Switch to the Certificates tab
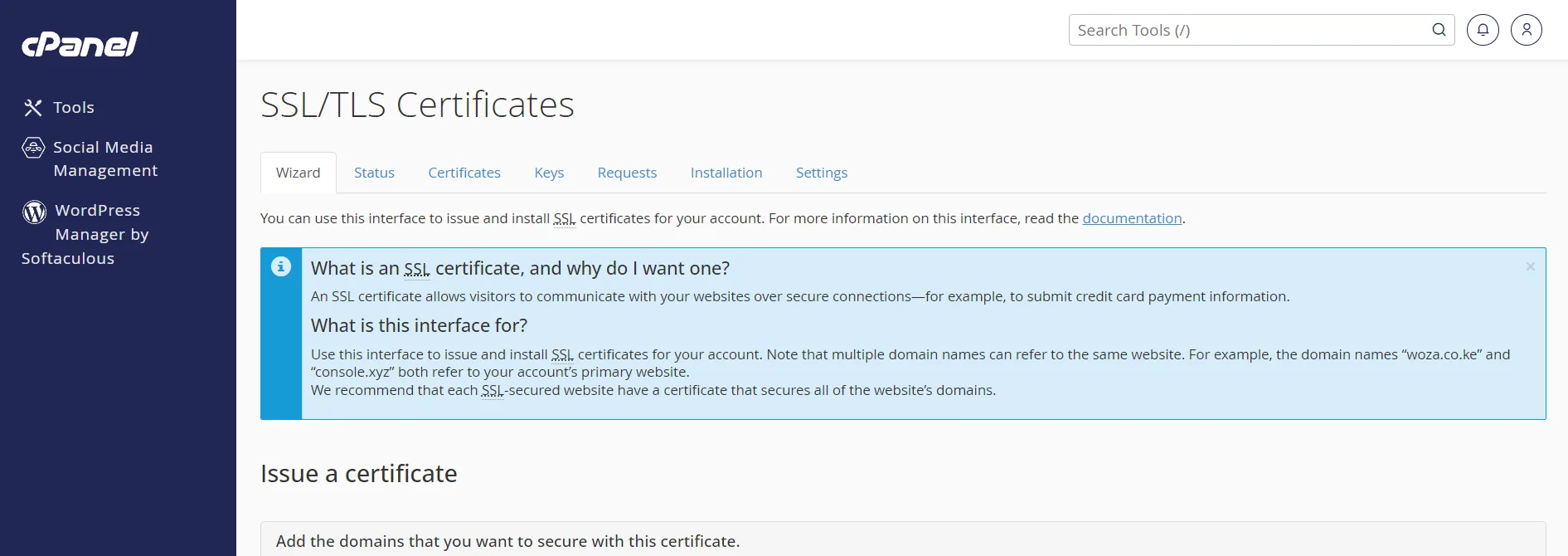The height and width of the screenshot is (556, 1568). pyautogui.click(x=464, y=173)
